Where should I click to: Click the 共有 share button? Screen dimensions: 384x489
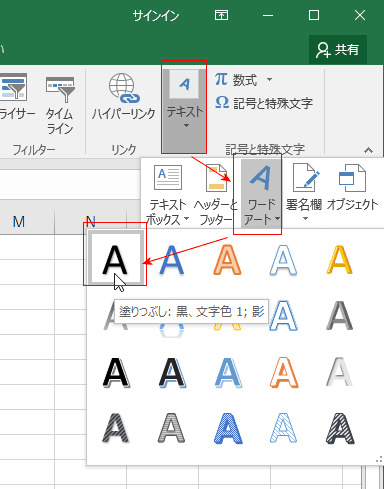click(x=338, y=50)
